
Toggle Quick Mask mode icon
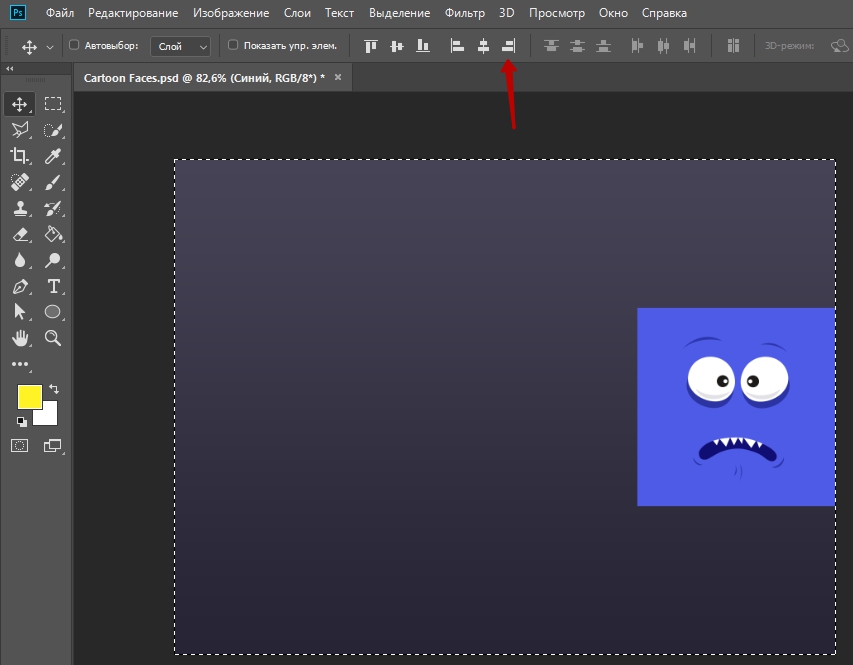pos(19,445)
